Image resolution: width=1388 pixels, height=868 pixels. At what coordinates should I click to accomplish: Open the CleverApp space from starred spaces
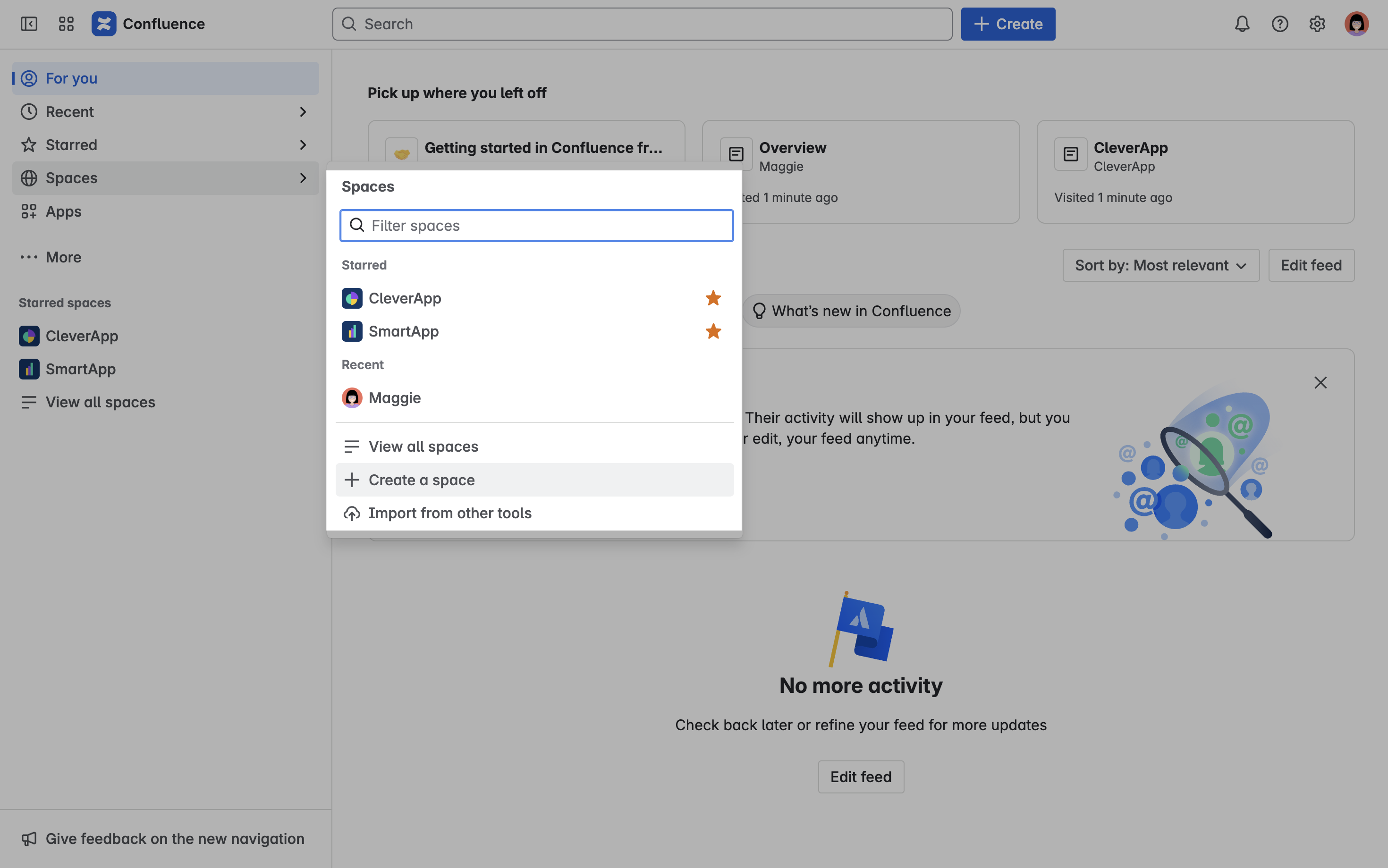(82, 336)
